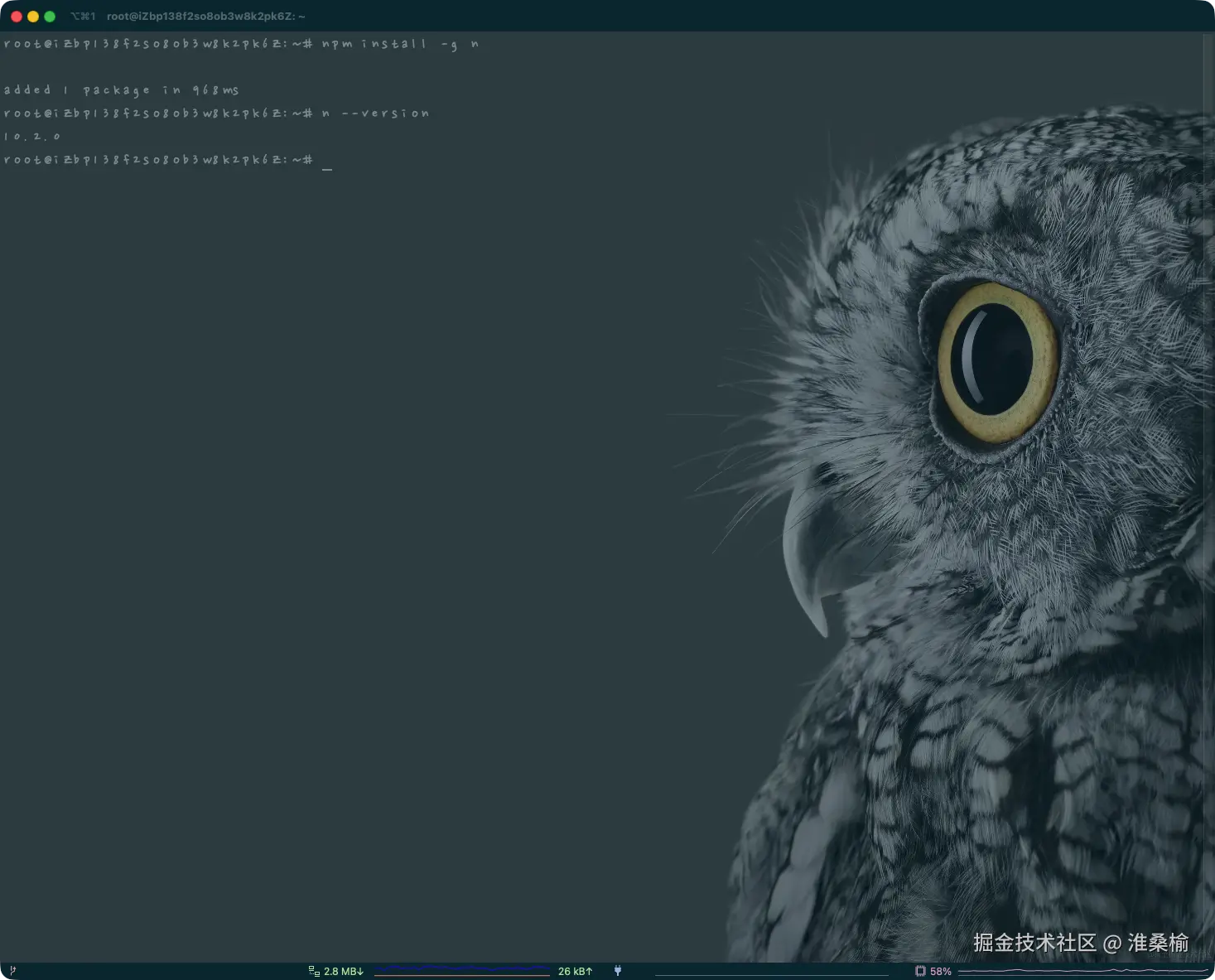Click the 'npm install -g n' command text
The height and width of the screenshot is (980, 1215).
click(400, 44)
